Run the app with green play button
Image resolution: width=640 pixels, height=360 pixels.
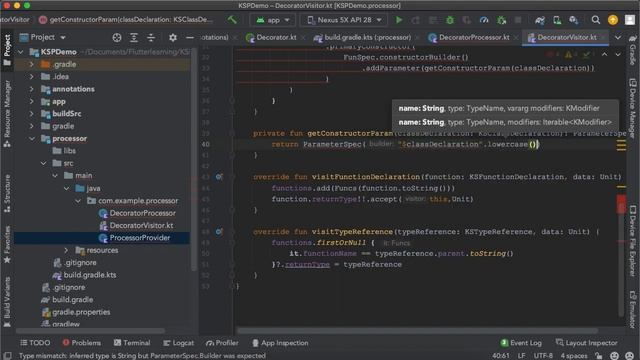(399, 20)
